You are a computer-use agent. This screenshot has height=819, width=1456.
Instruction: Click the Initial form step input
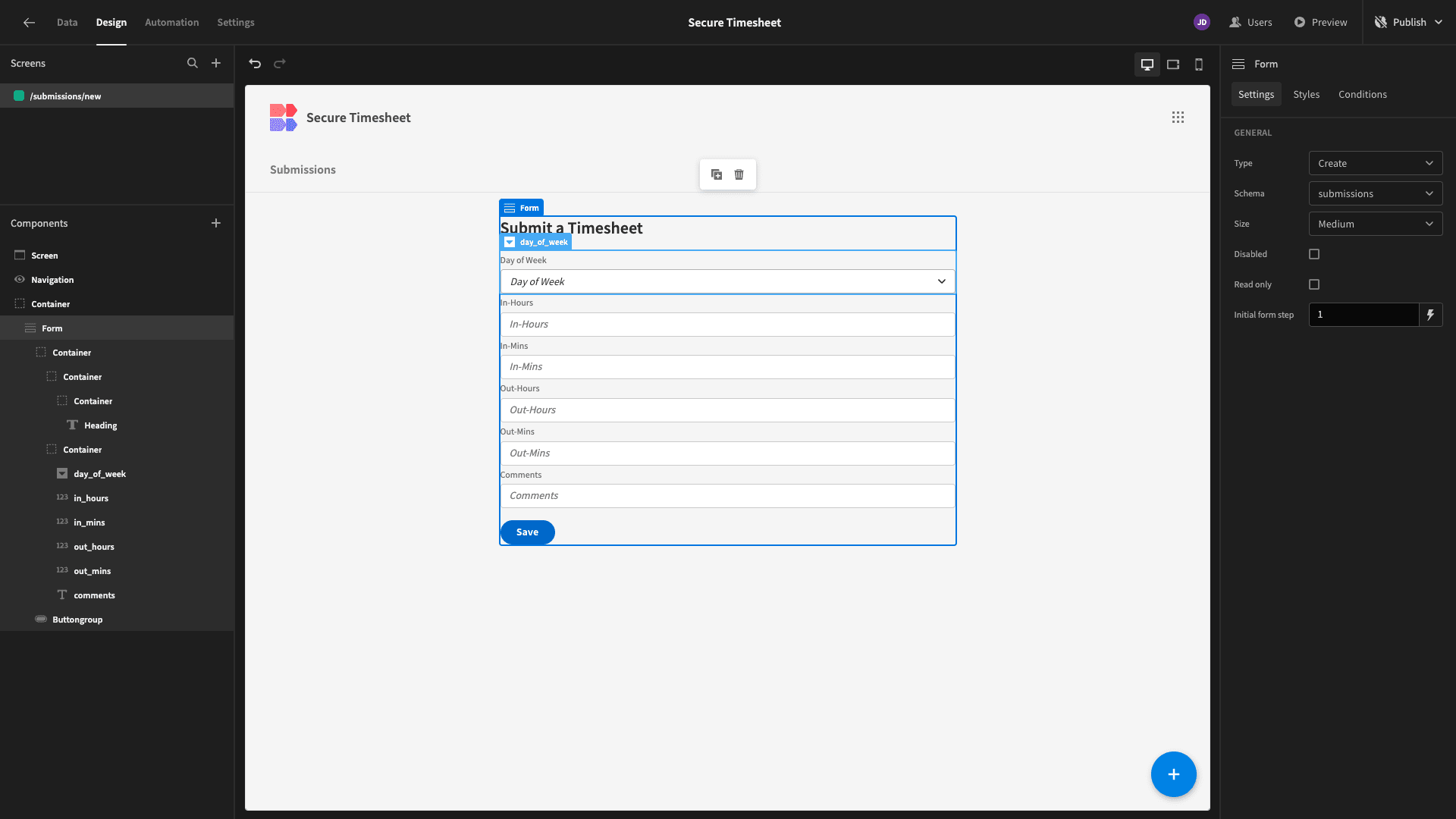1363,315
